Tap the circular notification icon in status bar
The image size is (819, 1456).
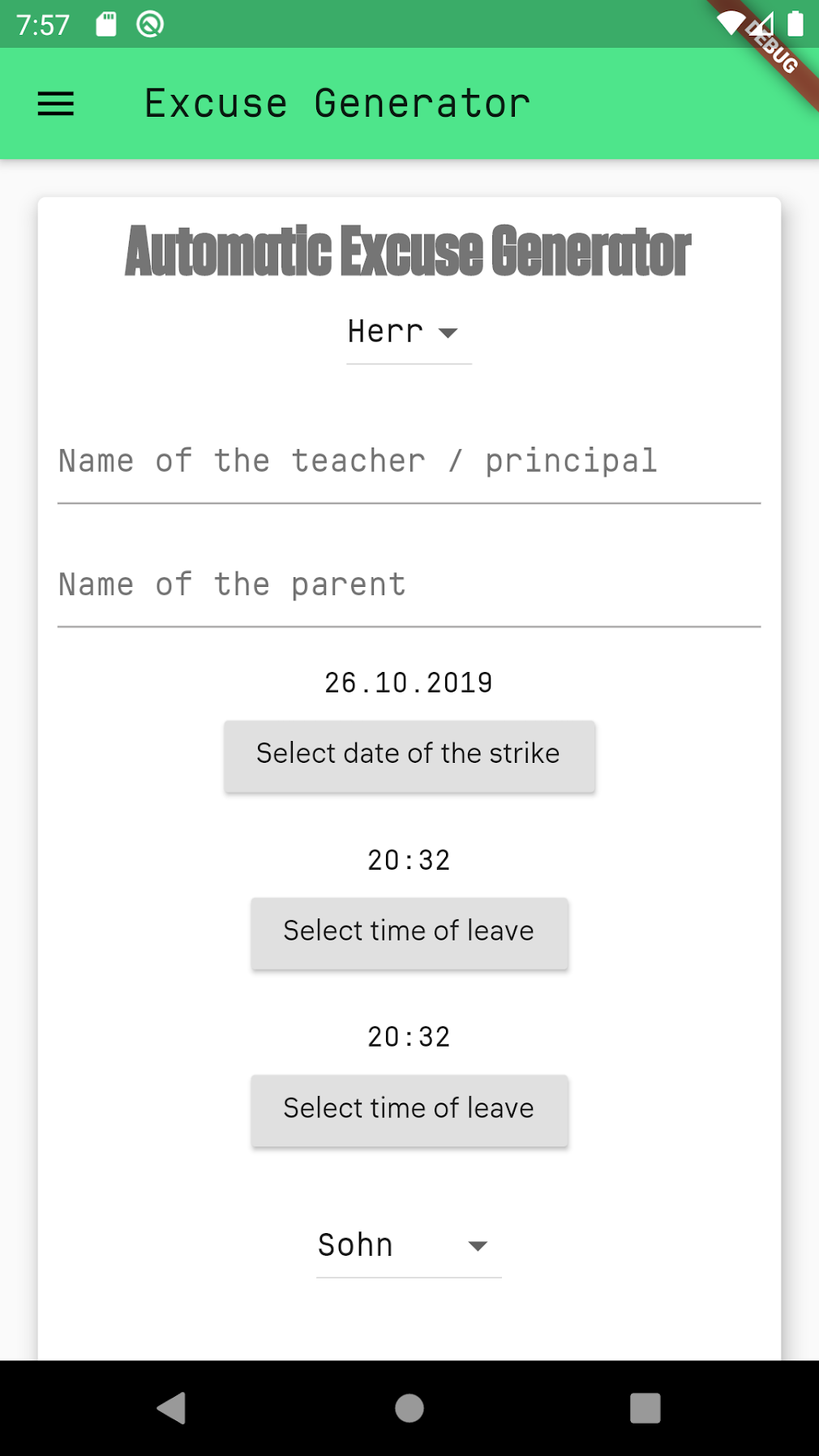150,24
